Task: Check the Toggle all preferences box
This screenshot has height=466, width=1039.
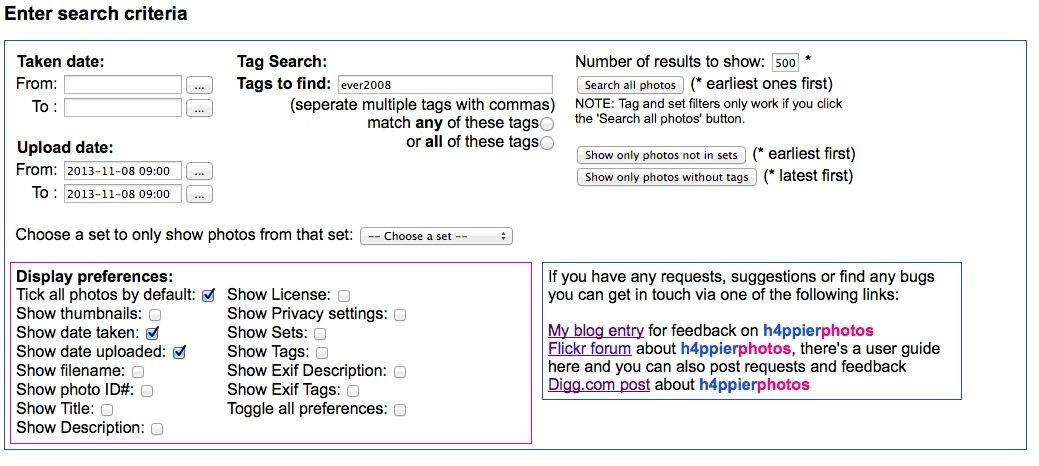Action: (400, 409)
